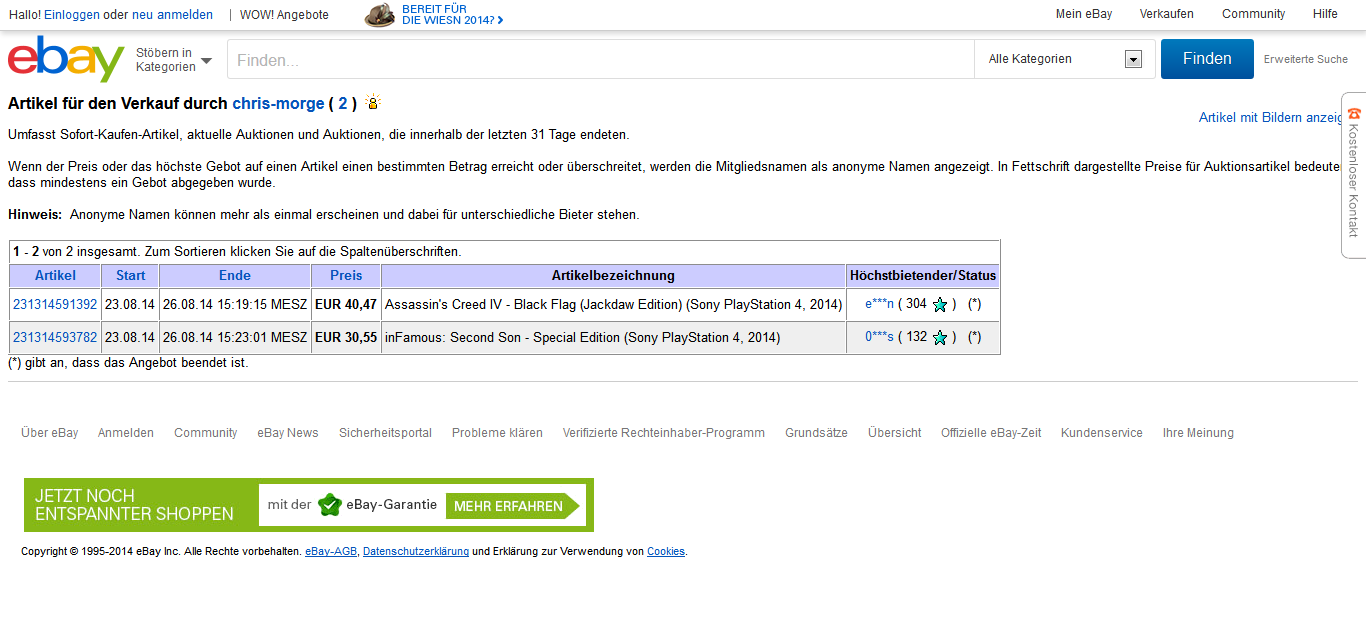Click Übersicht footer link
Viewport: 1366px width, 634px height.
click(895, 433)
